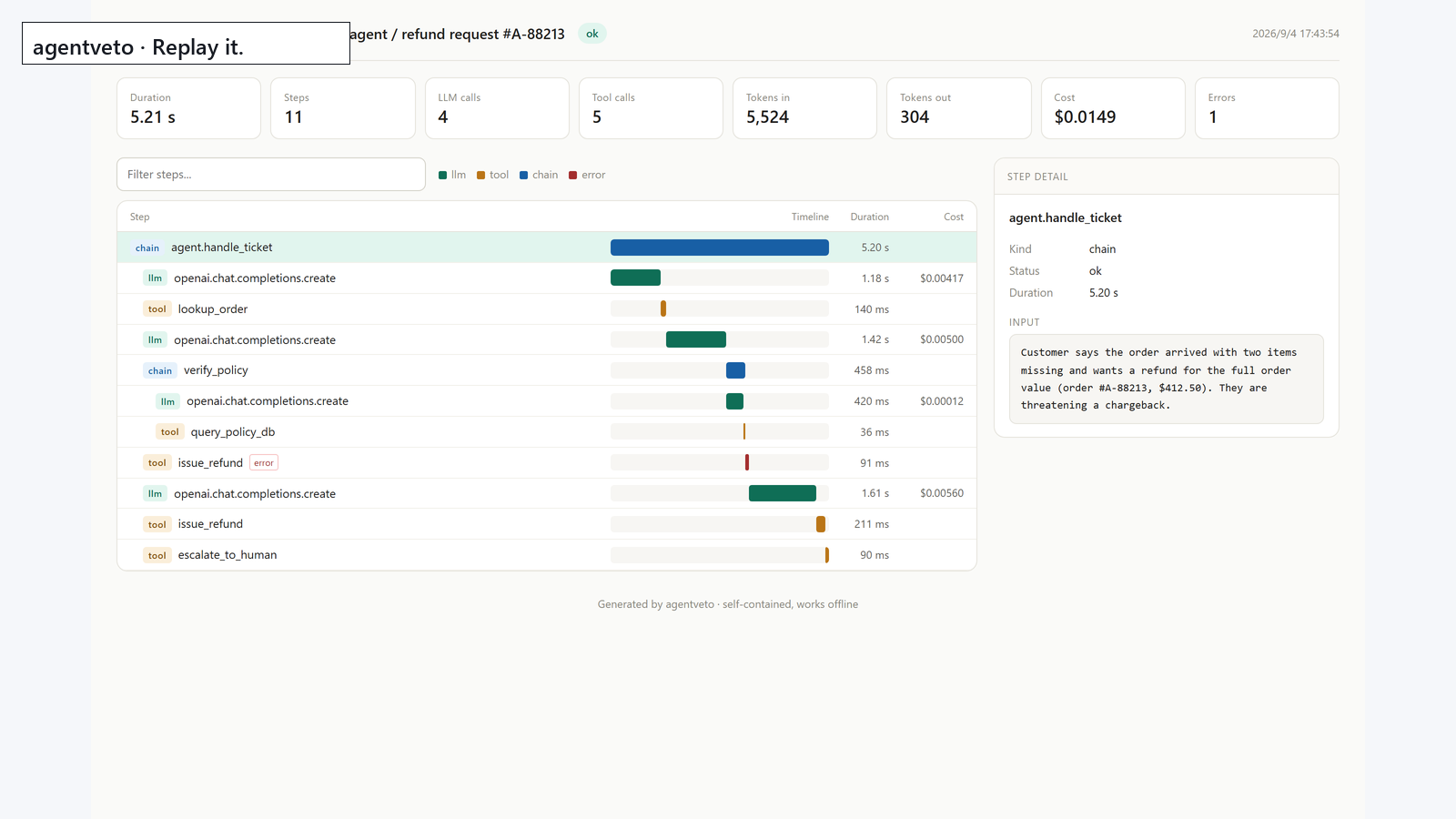The width and height of the screenshot is (1456, 819).
Task: Select the openai.chat.completions.create step lasting 1.61 s
Action: (547, 493)
